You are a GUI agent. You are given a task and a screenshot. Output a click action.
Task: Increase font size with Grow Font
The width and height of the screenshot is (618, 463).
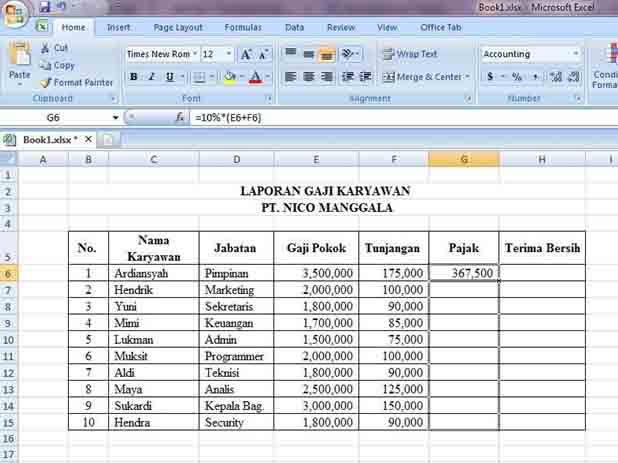pos(246,54)
